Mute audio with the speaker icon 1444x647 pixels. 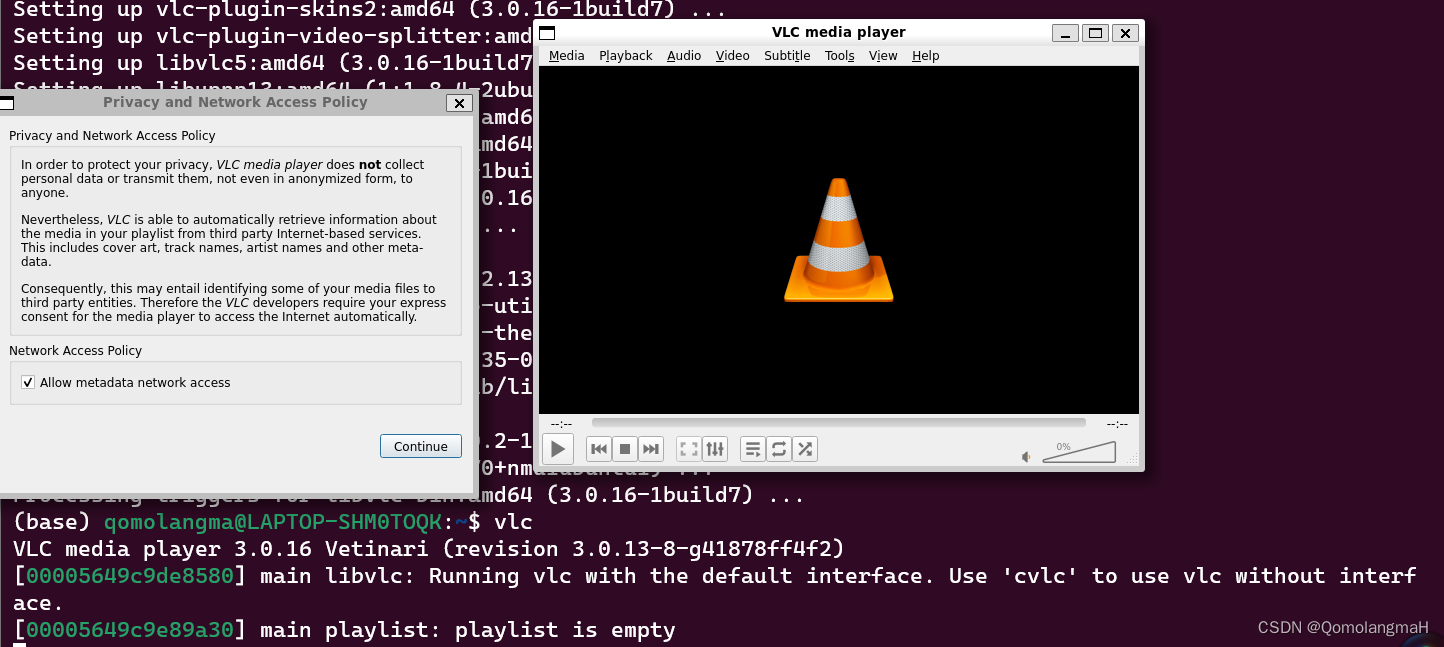coord(1027,457)
